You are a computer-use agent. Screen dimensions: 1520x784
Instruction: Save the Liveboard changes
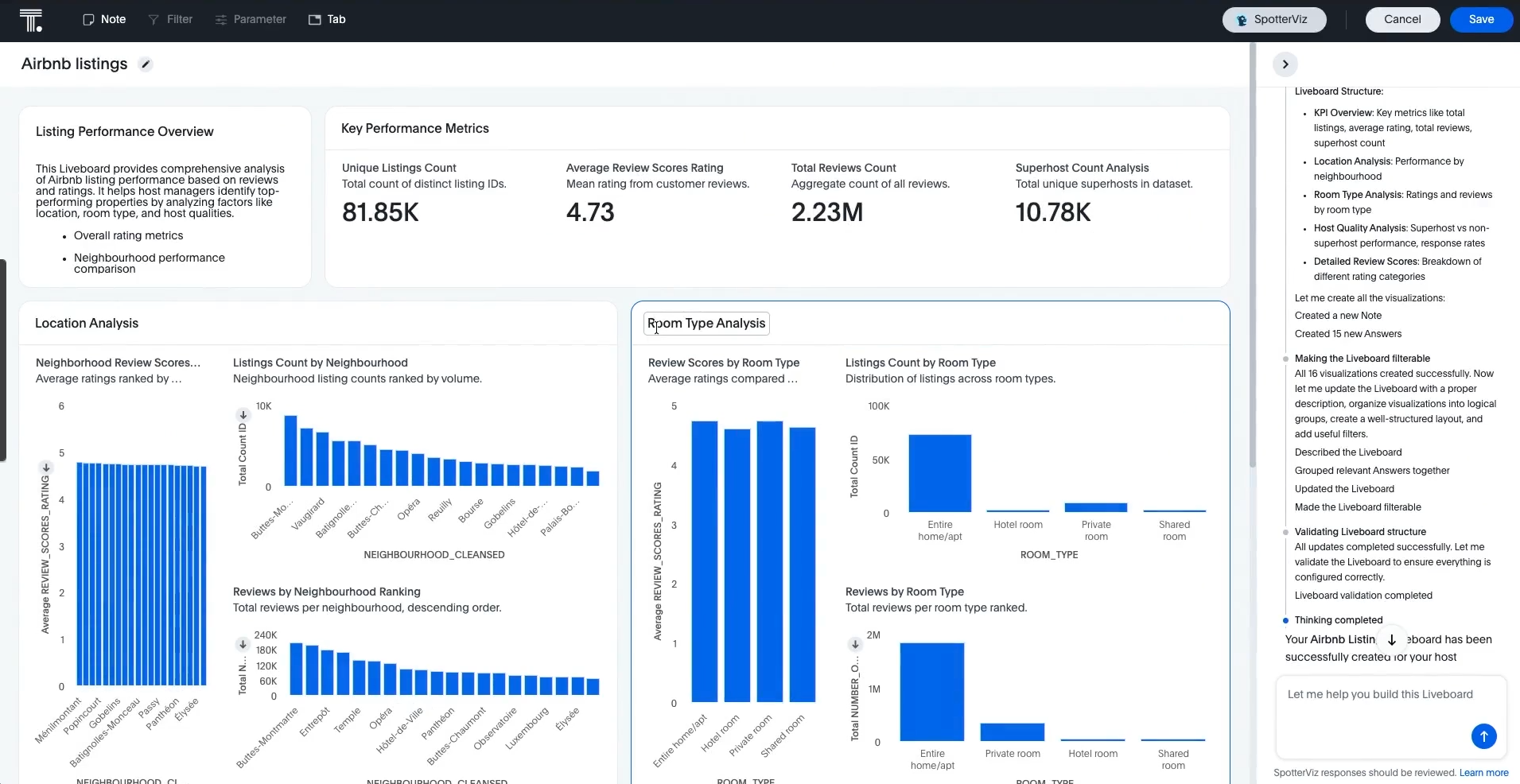pyautogui.click(x=1480, y=19)
